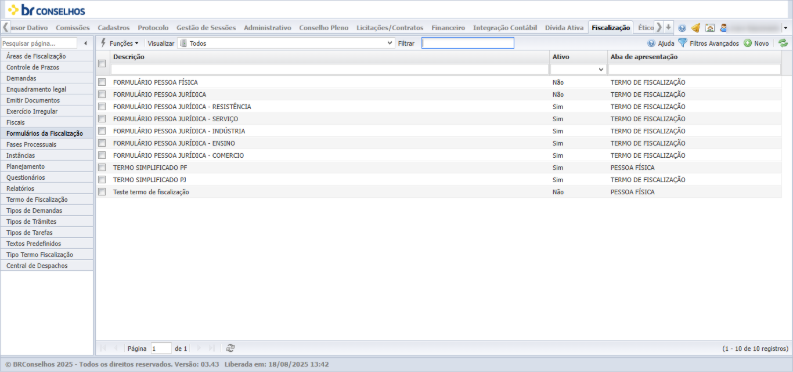Sort by the Ativo column header
Image resolution: width=793 pixels, height=372 pixels.
pyautogui.click(x=579, y=57)
